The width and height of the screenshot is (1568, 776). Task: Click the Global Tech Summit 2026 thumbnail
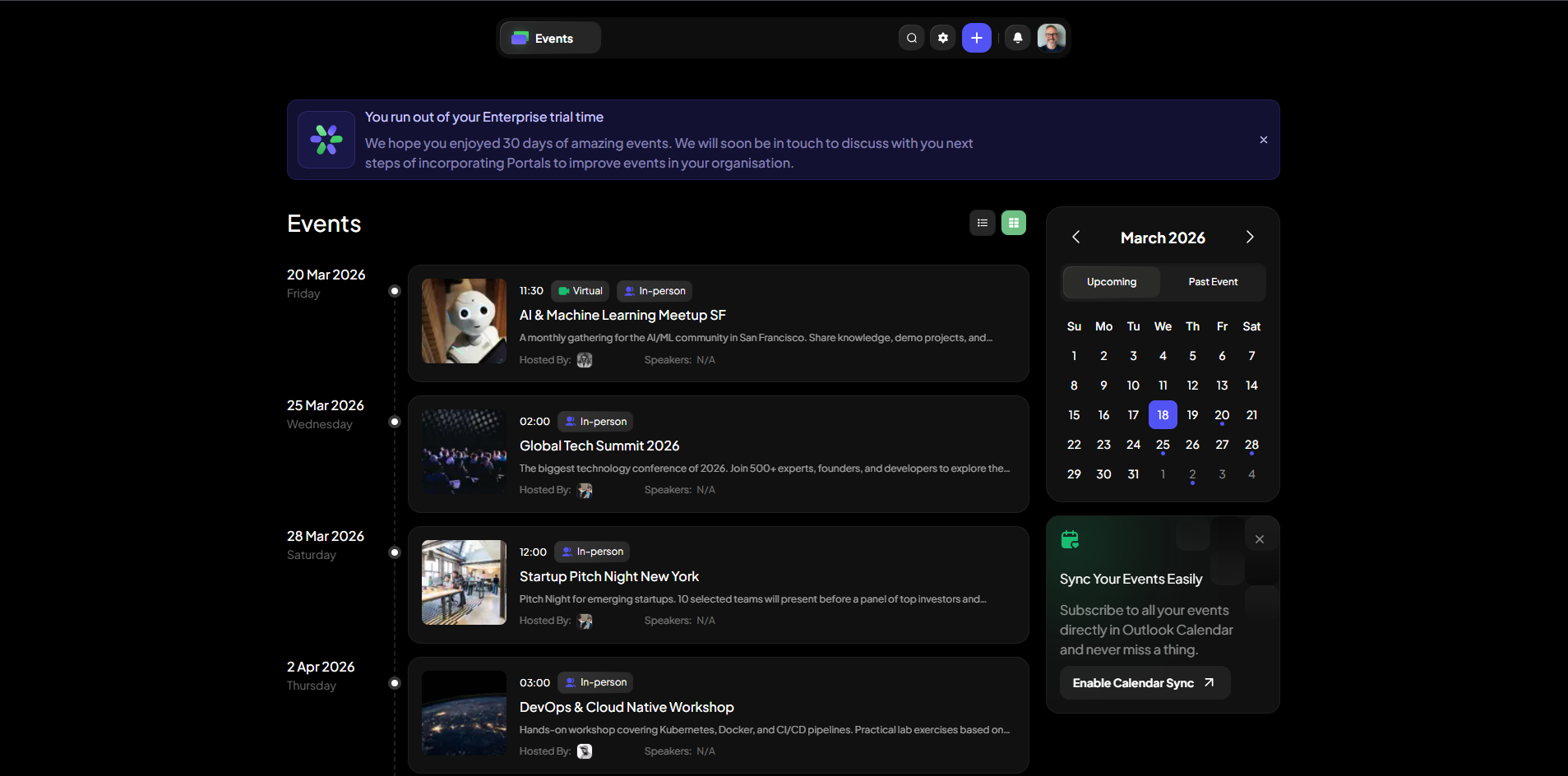[464, 452]
